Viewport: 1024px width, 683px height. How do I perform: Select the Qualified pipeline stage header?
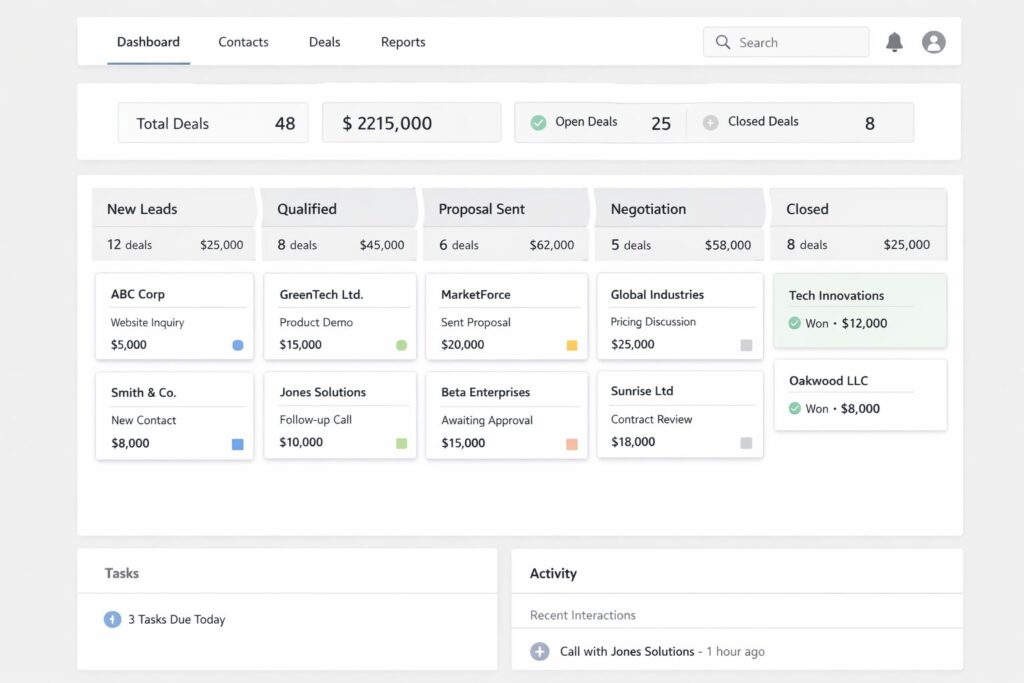click(340, 208)
